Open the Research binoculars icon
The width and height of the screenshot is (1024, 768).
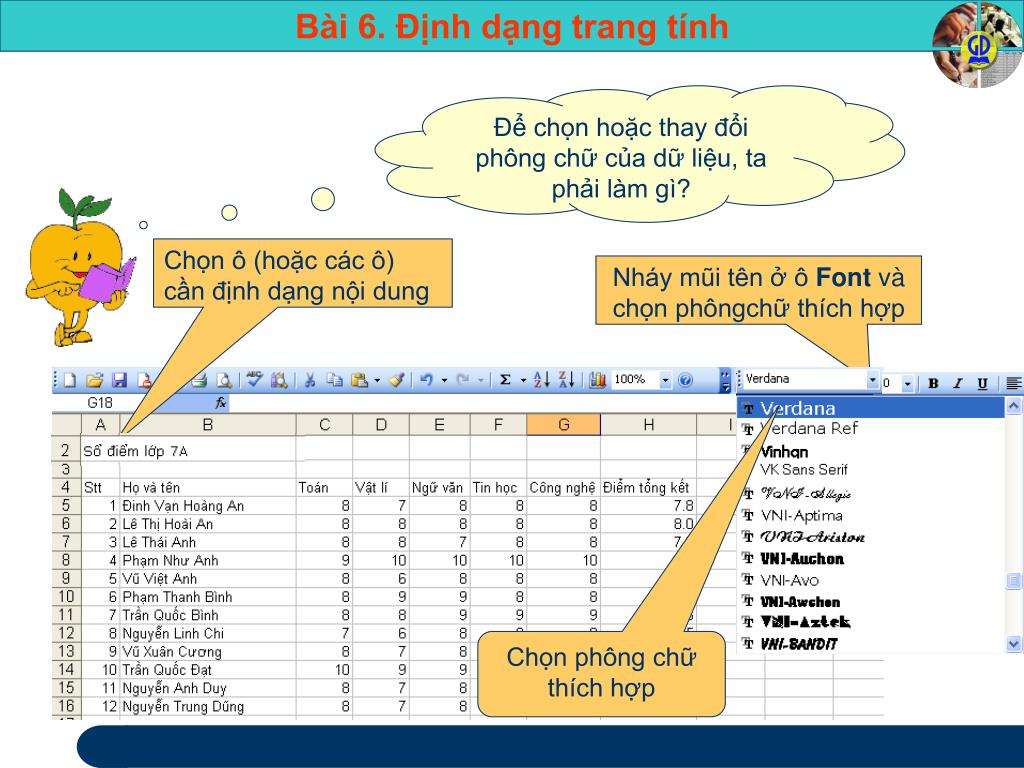[280, 380]
